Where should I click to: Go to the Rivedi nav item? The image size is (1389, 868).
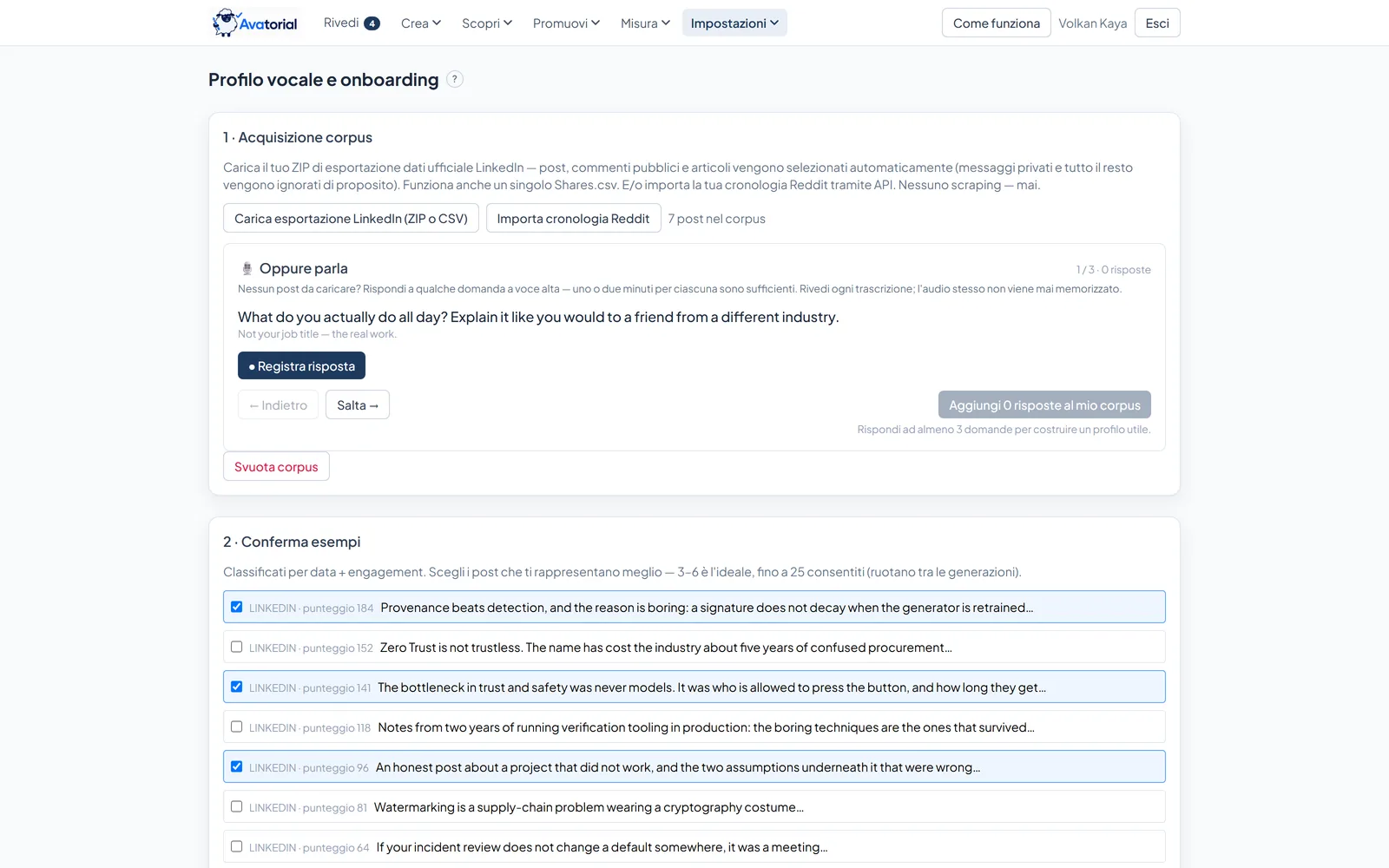(x=352, y=23)
